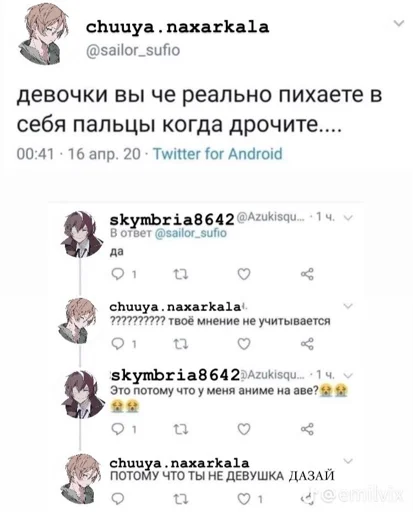The width and height of the screenshot is (413, 512).
Task: Like the 'да' reply by skymbria8642
Action: (x=244, y=274)
